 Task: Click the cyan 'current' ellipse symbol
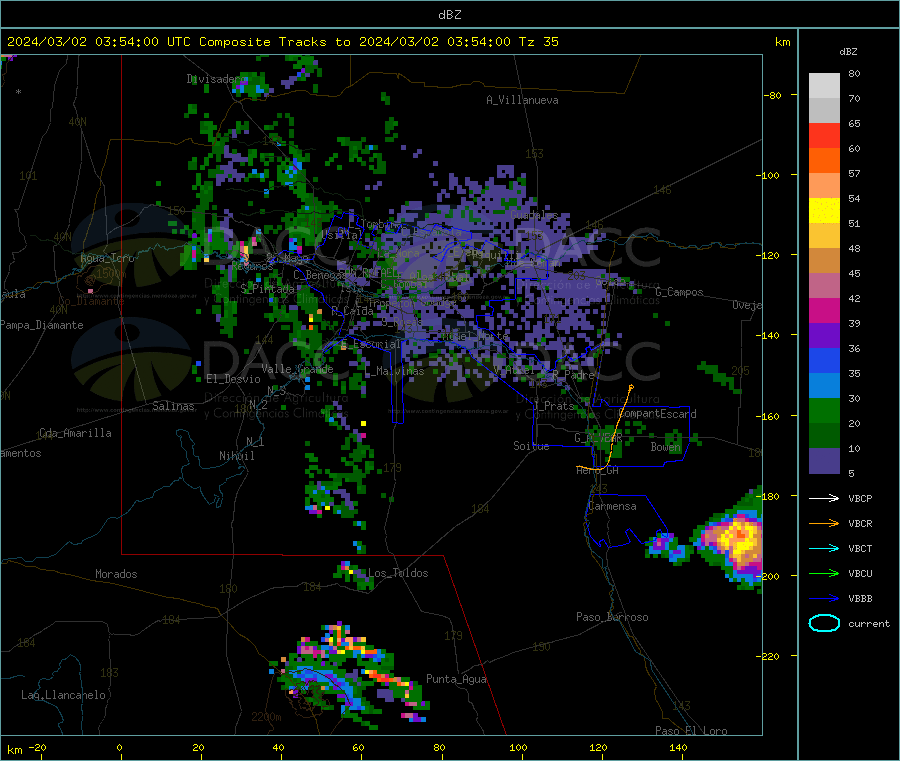824,623
